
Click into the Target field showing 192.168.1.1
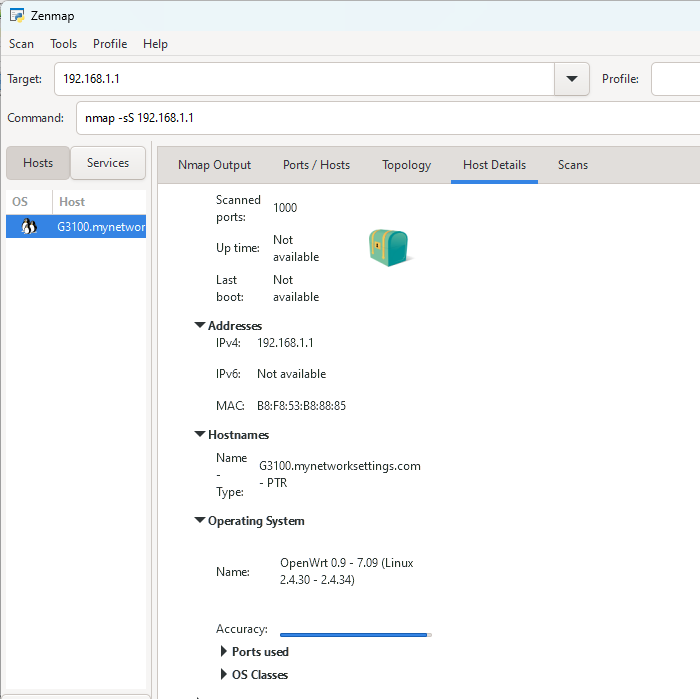(x=304, y=79)
